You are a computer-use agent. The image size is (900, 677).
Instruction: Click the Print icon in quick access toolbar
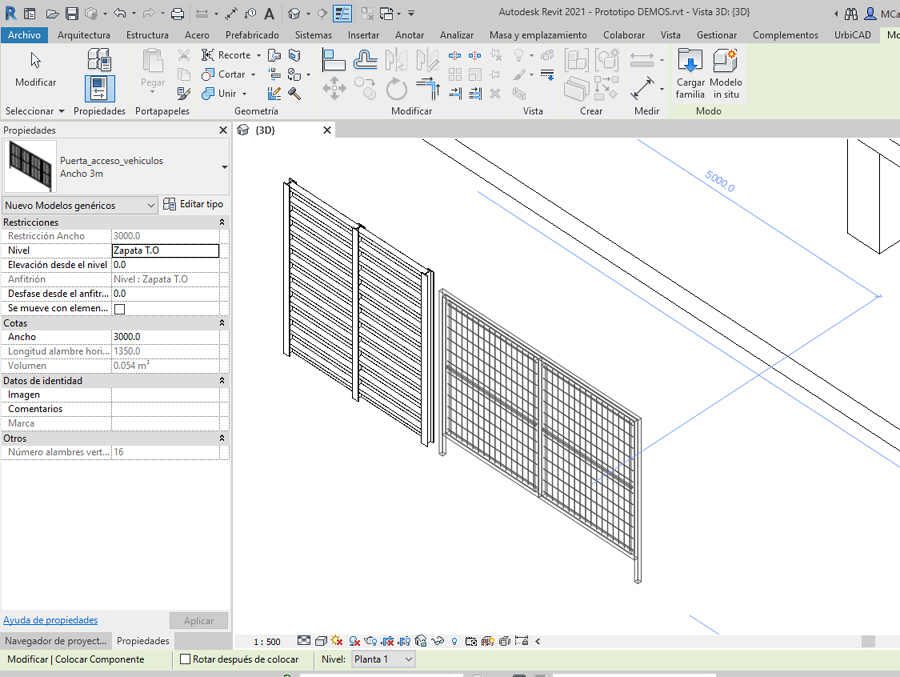tap(177, 14)
